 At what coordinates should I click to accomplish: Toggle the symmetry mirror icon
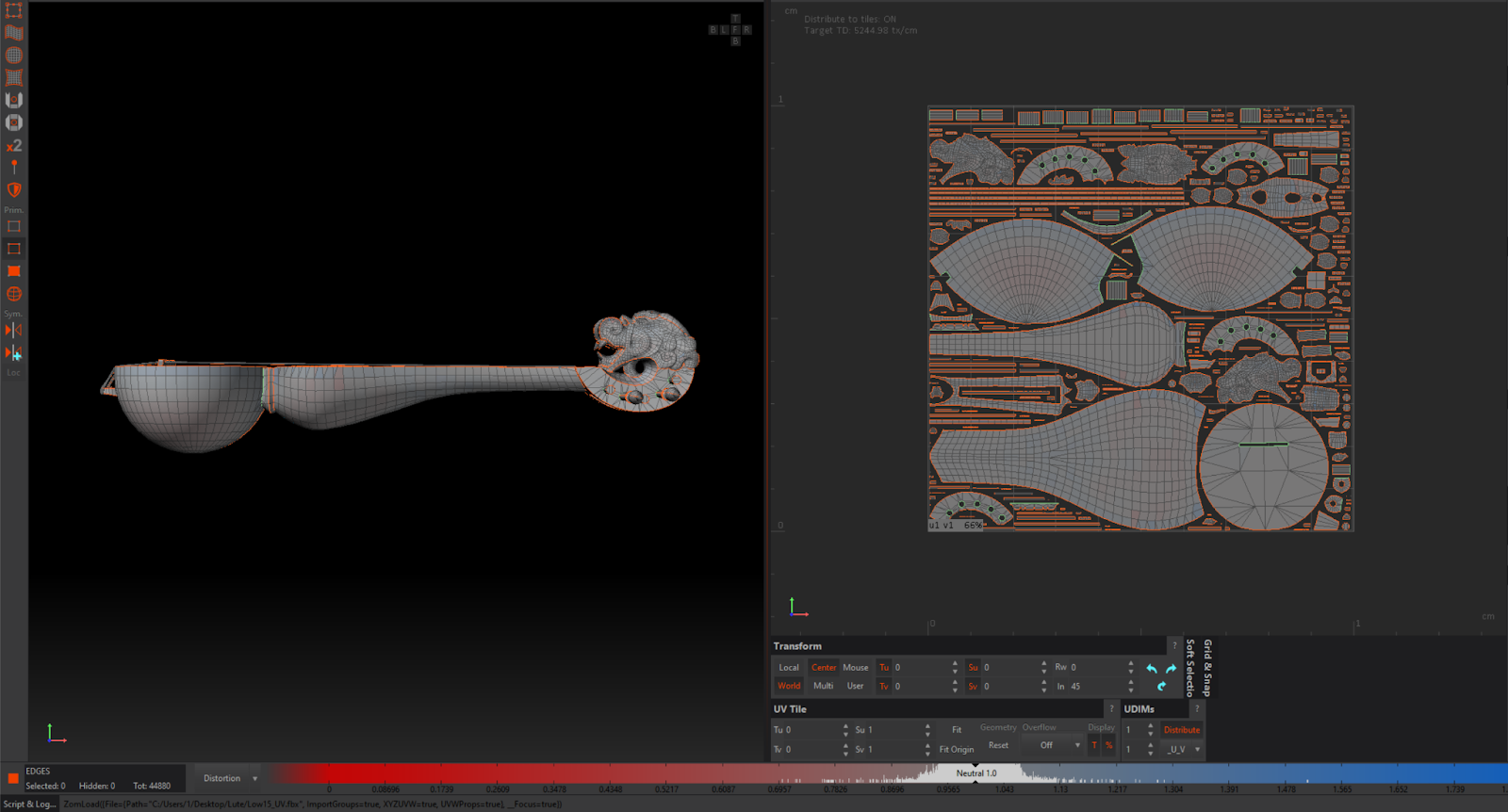tap(13, 330)
